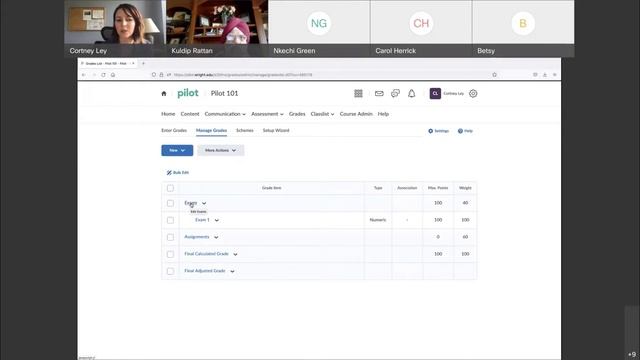This screenshot has width=640, height=360.
Task: Open the Help question mark link
Action: 465,131
